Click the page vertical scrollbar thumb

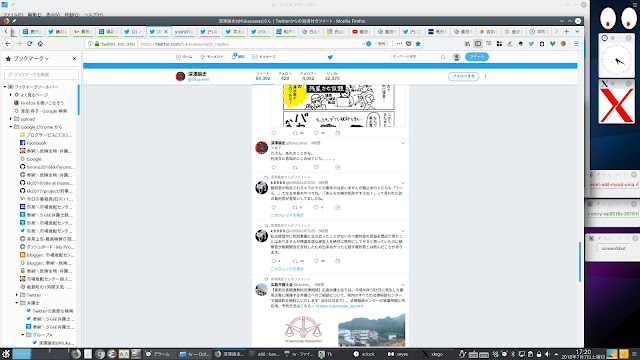click(x=580, y=262)
